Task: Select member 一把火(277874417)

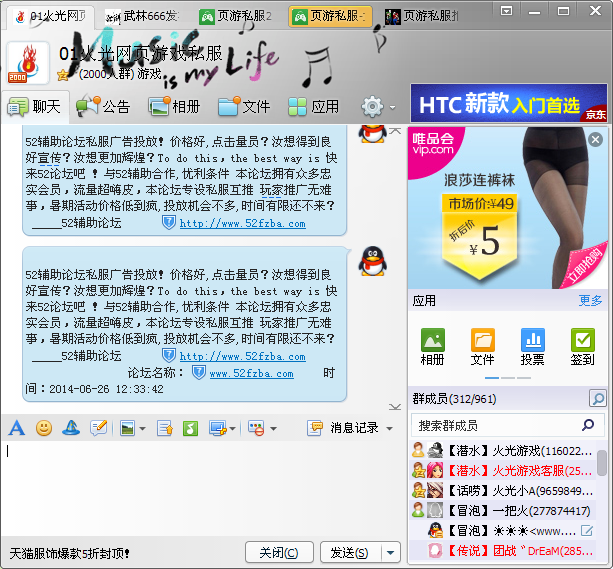Action: tap(502, 510)
